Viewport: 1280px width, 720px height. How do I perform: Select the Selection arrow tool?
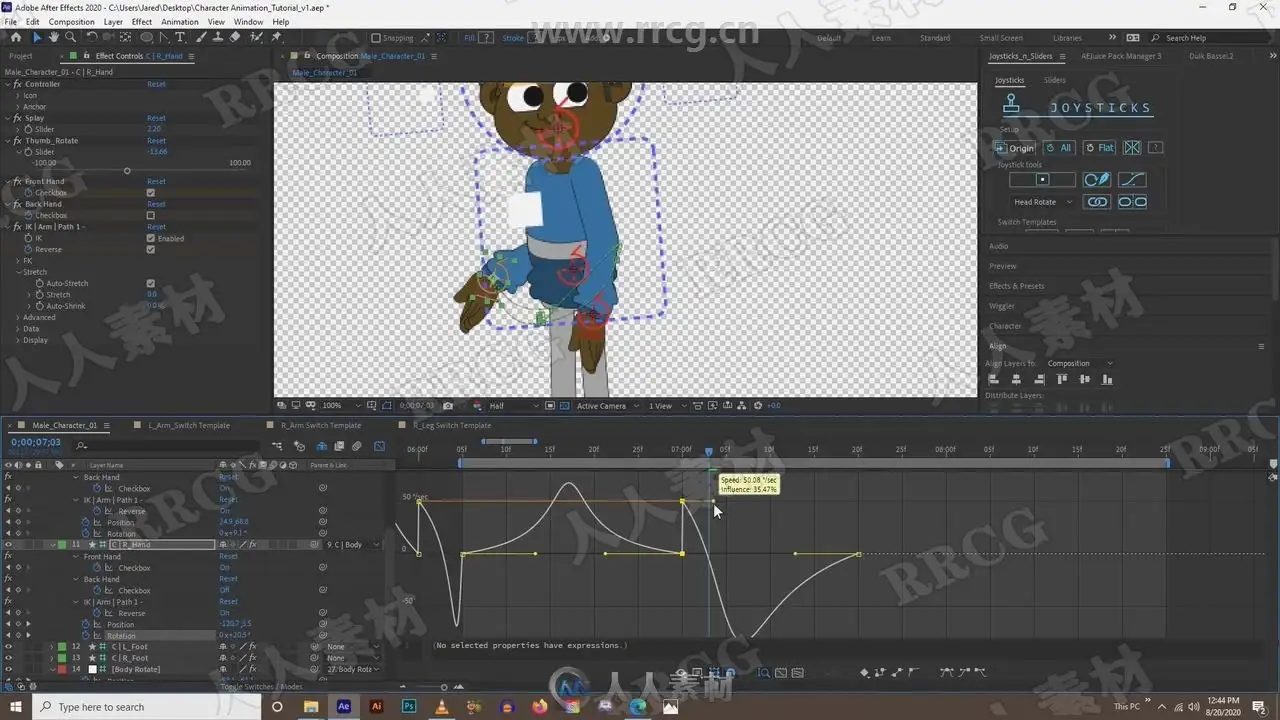[37, 37]
